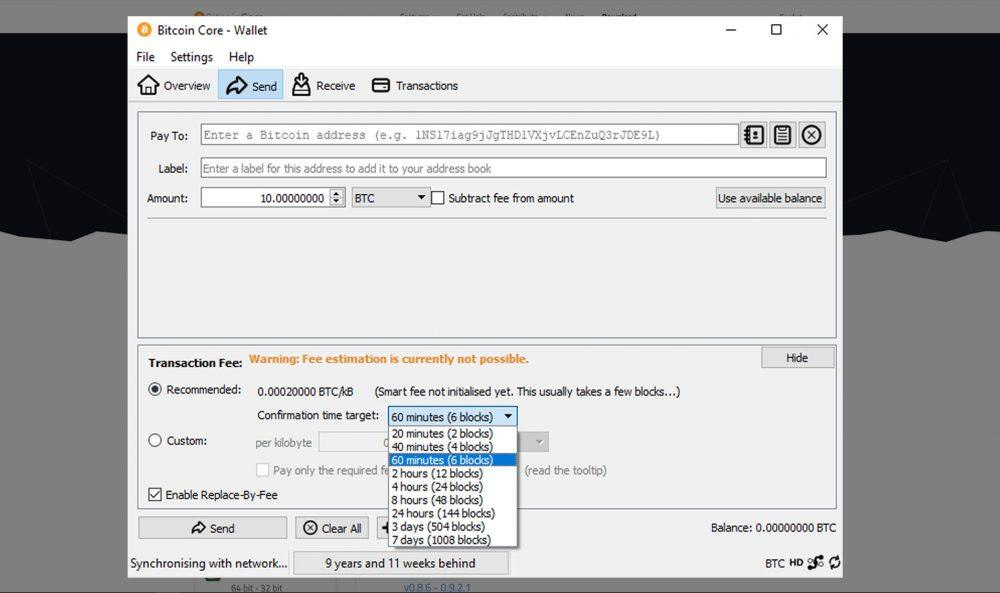Viewport: 1000px width, 593px height.
Task: Choose 4 hours (24 blocks) option
Action: pos(453,487)
